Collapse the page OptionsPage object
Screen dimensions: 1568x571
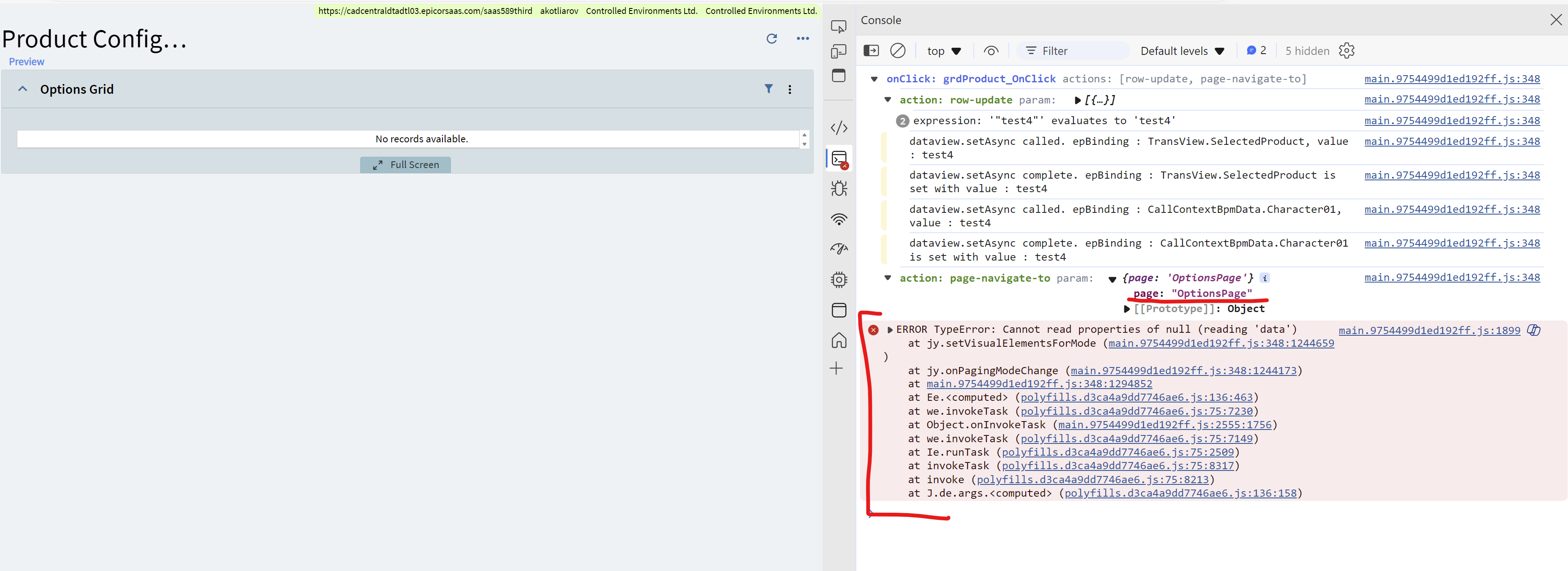coord(1112,279)
